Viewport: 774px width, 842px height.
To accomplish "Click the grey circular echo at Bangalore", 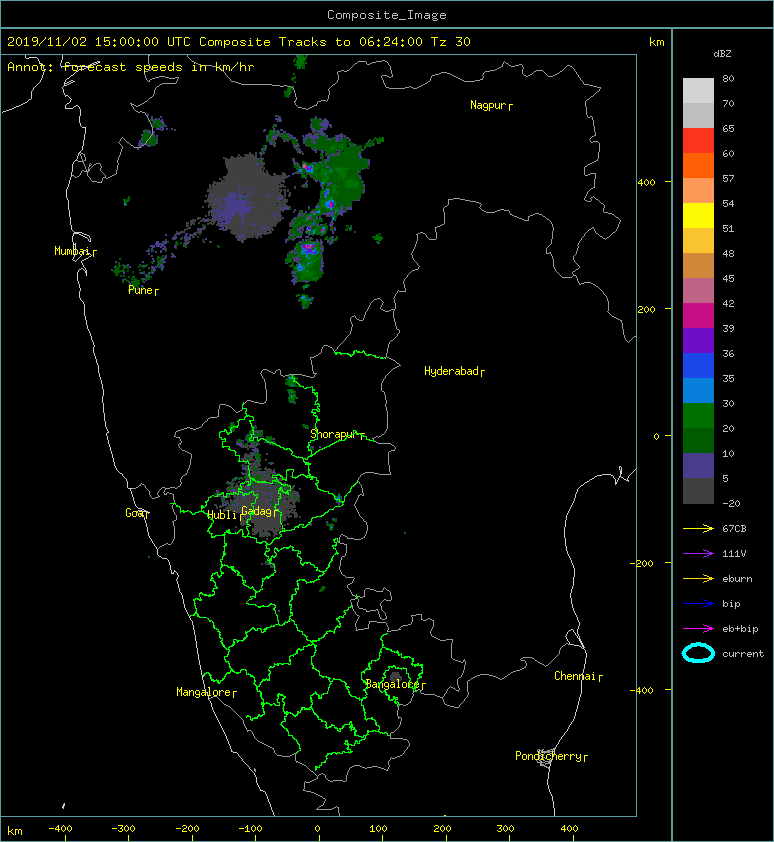I will (396, 676).
